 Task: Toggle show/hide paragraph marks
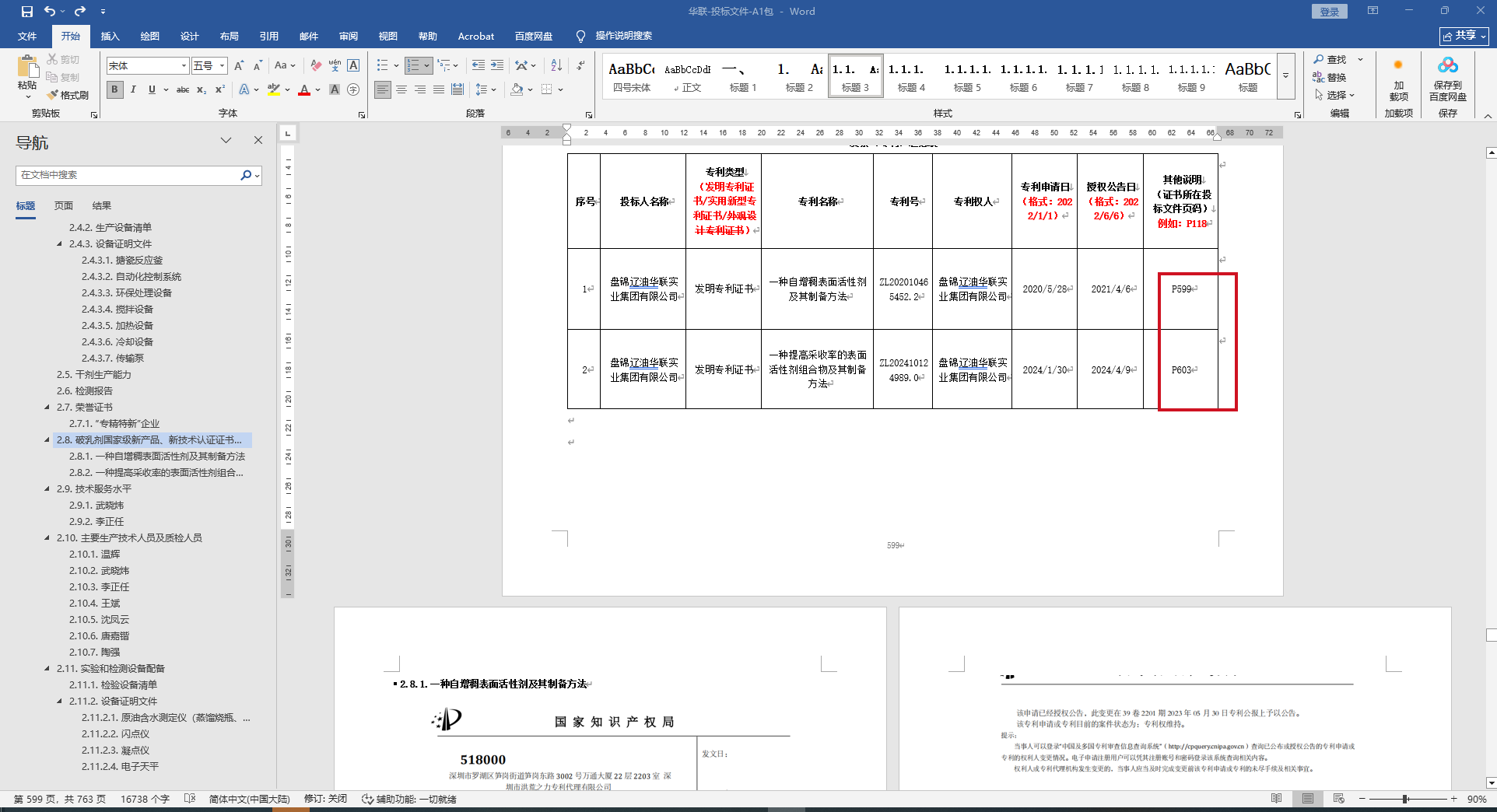580,66
